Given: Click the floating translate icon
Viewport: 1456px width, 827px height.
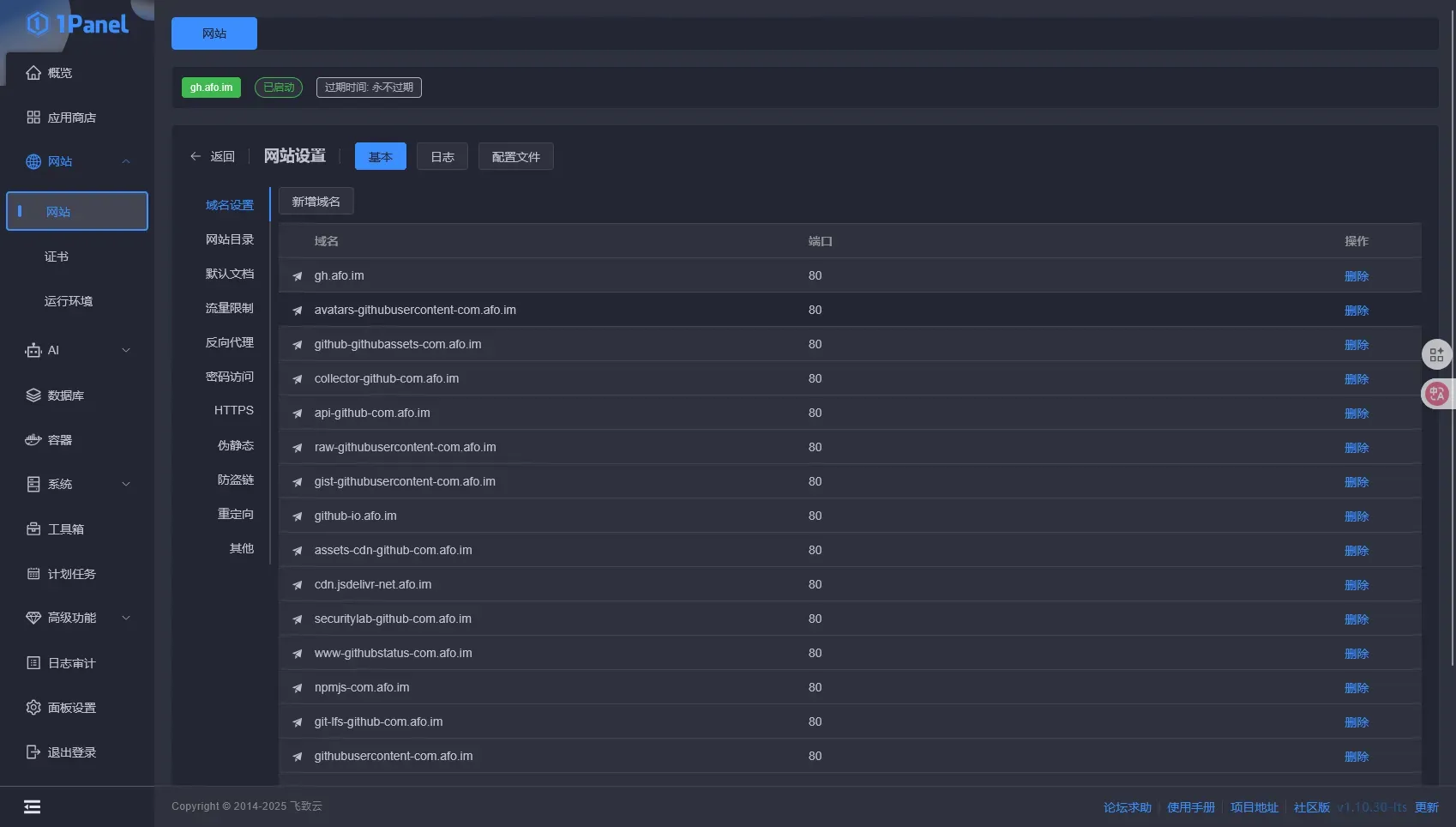Looking at the screenshot, I should click(1437, 394).
